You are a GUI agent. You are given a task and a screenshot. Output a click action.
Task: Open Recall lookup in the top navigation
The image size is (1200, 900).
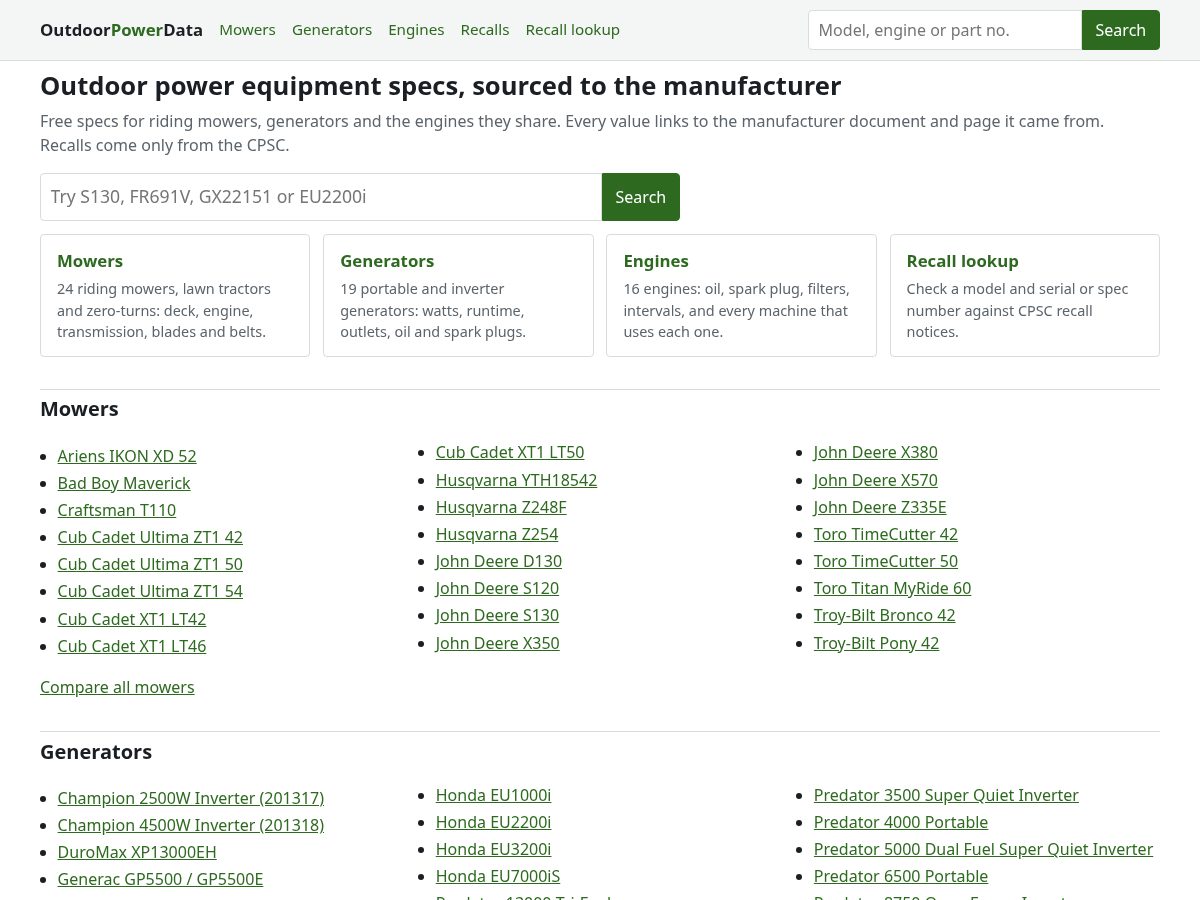[x=572, y=30]
